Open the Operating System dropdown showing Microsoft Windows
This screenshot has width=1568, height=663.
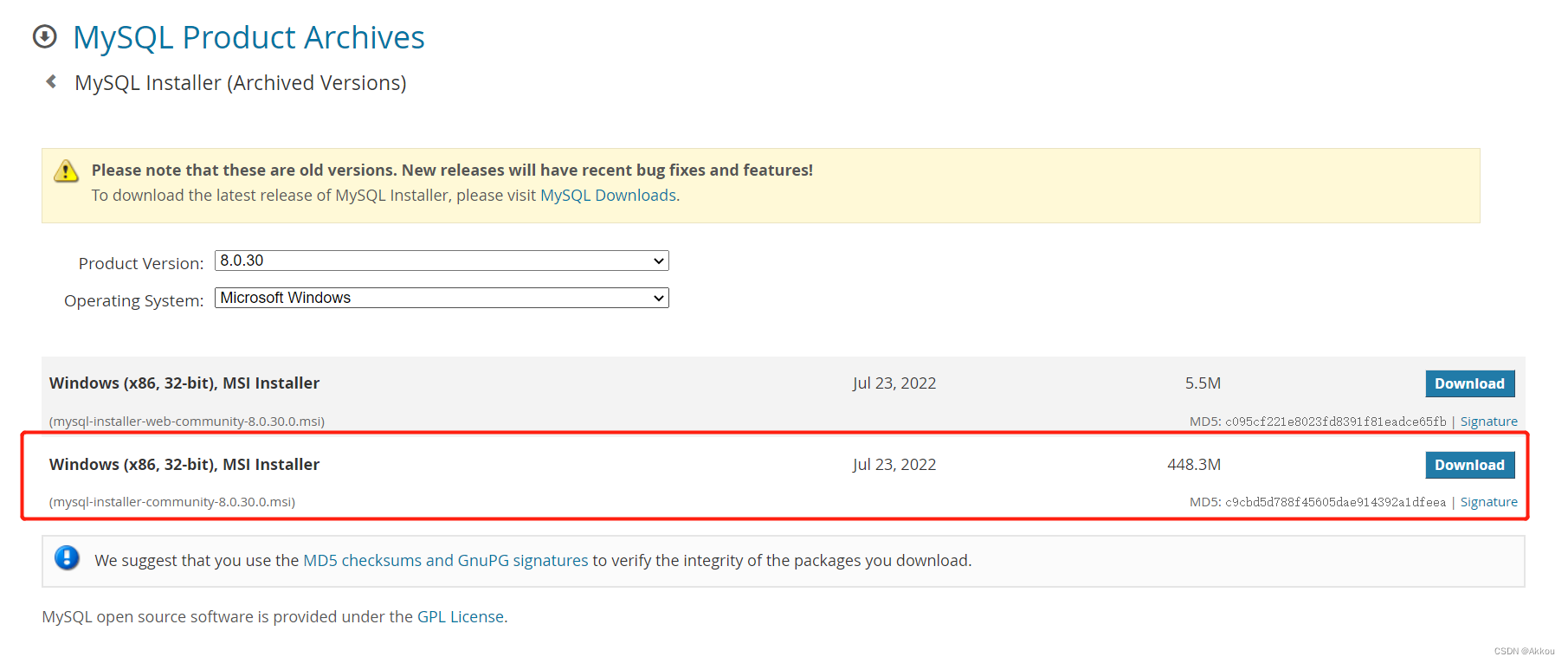[x=442, y=298]
